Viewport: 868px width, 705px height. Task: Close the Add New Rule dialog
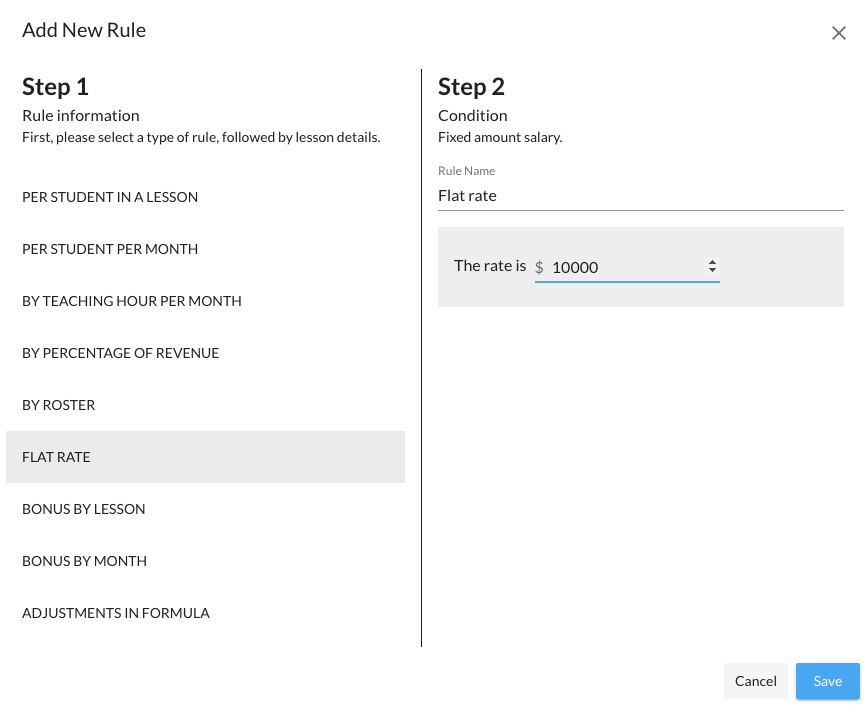click(838, 33)
